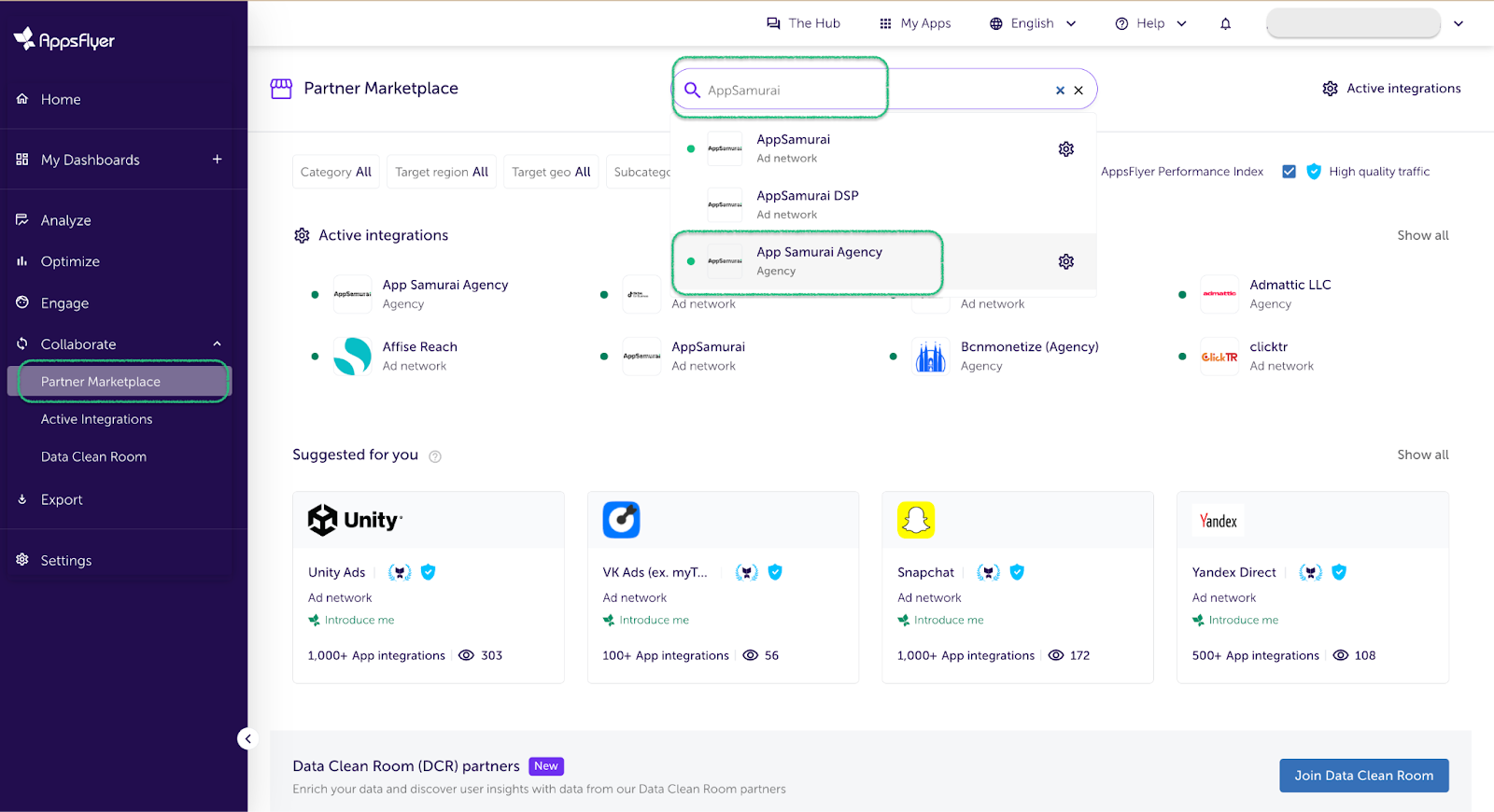Add a new dashboard with plus icon
1494x812 pixels.
217,160
